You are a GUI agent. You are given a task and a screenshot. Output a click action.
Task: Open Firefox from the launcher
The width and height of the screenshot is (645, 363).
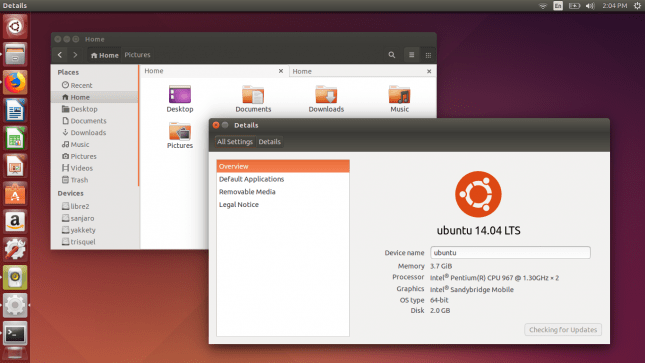[15, 82]
